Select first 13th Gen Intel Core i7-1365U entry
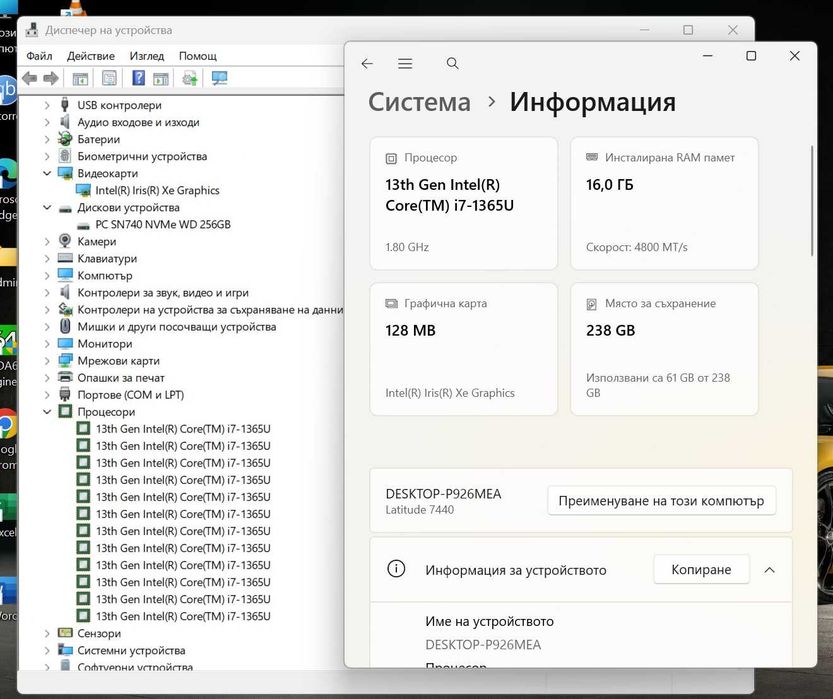The height and width of the screenshot is (699, 833). pos(183,429)
